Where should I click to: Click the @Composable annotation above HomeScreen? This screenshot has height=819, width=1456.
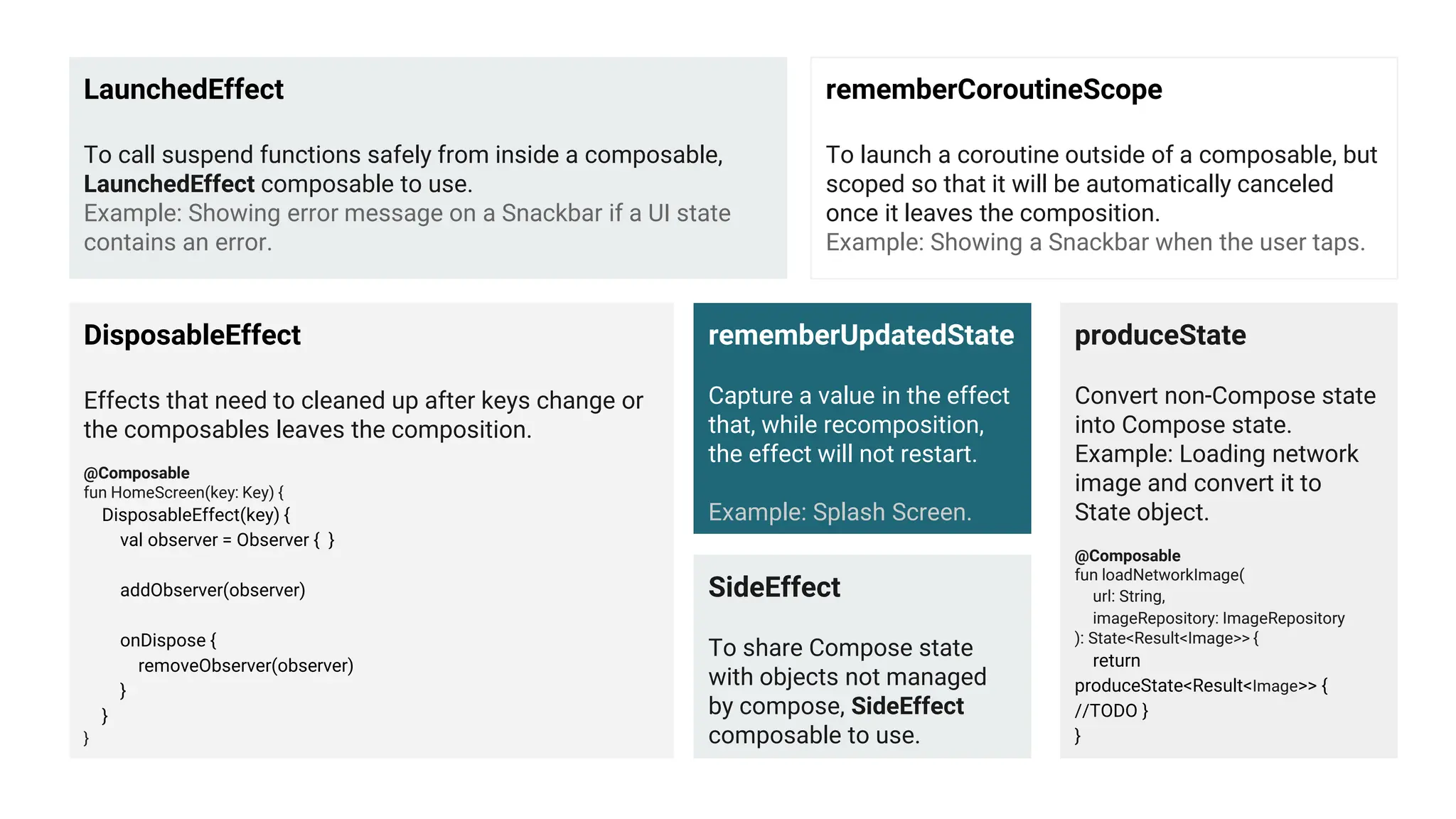[136, 473]
